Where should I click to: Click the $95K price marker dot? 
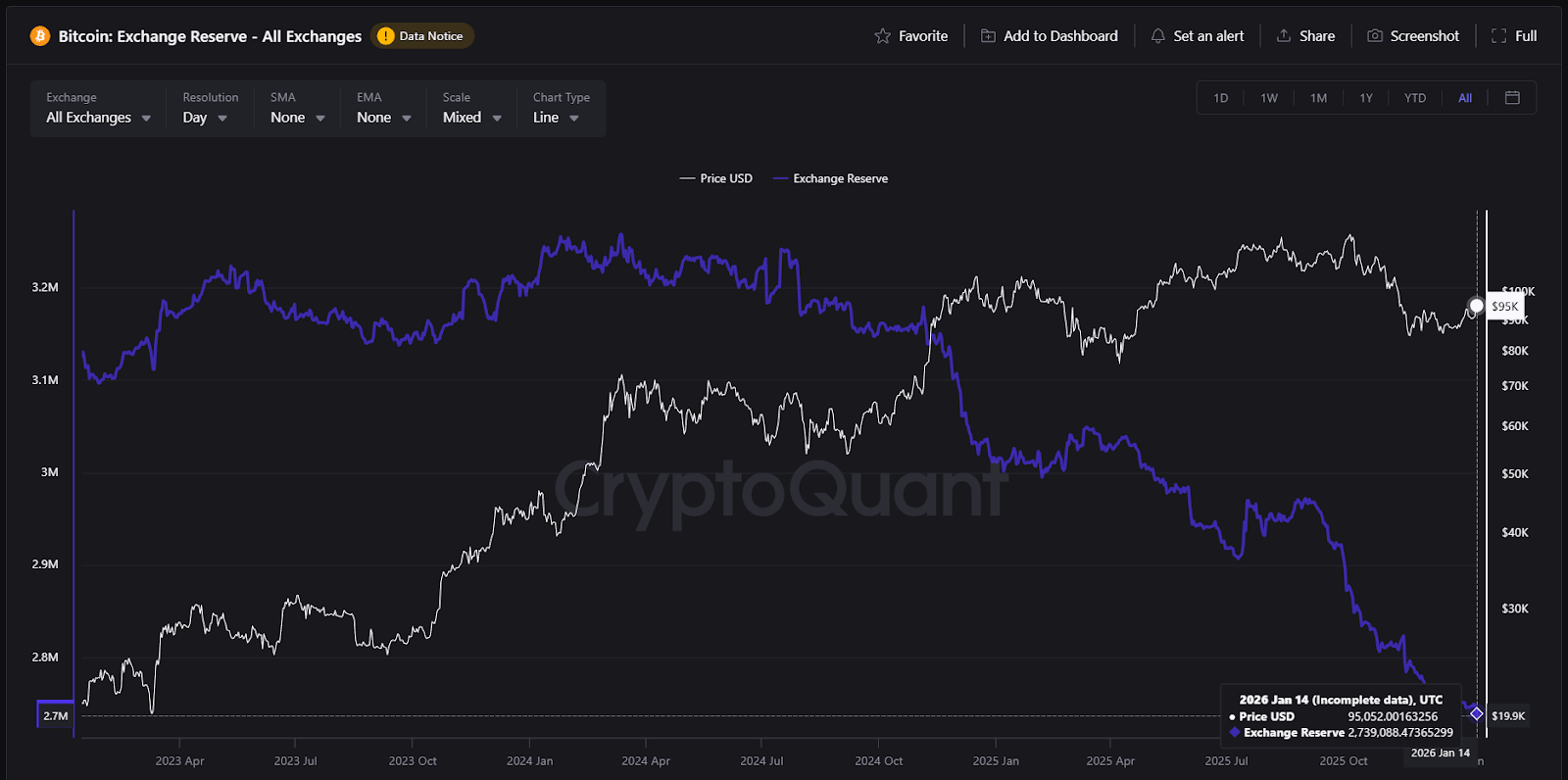click(1476, 307)
